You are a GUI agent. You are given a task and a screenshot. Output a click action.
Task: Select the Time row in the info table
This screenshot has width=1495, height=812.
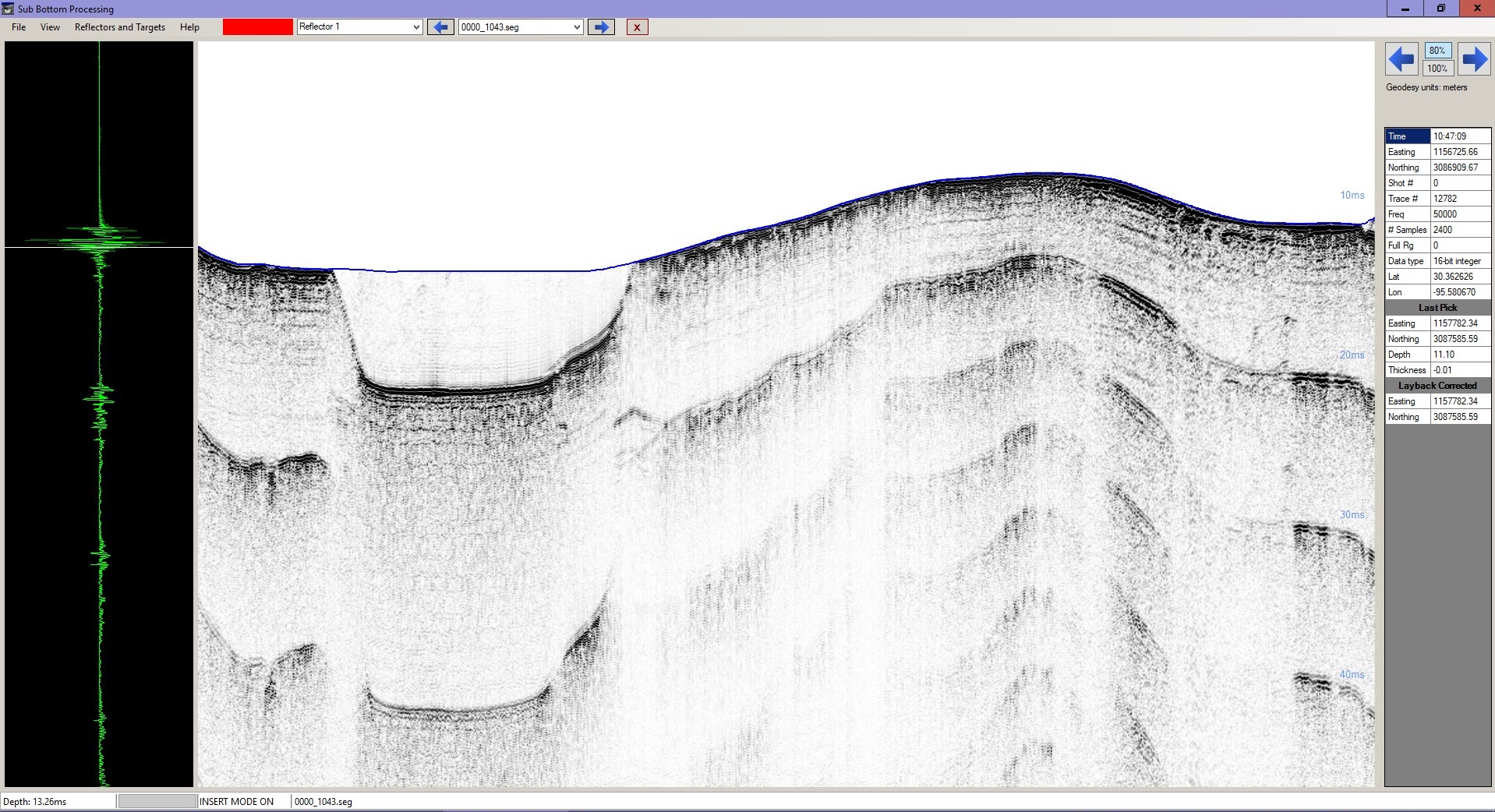pyautogui.click(x=1407, y=136)
